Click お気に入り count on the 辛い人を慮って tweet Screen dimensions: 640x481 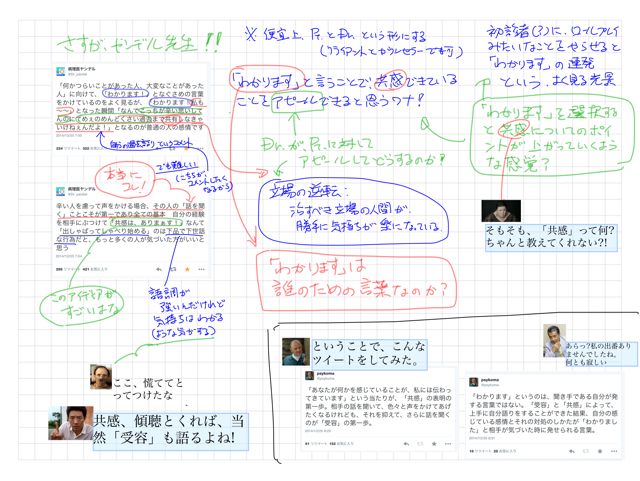95,269
